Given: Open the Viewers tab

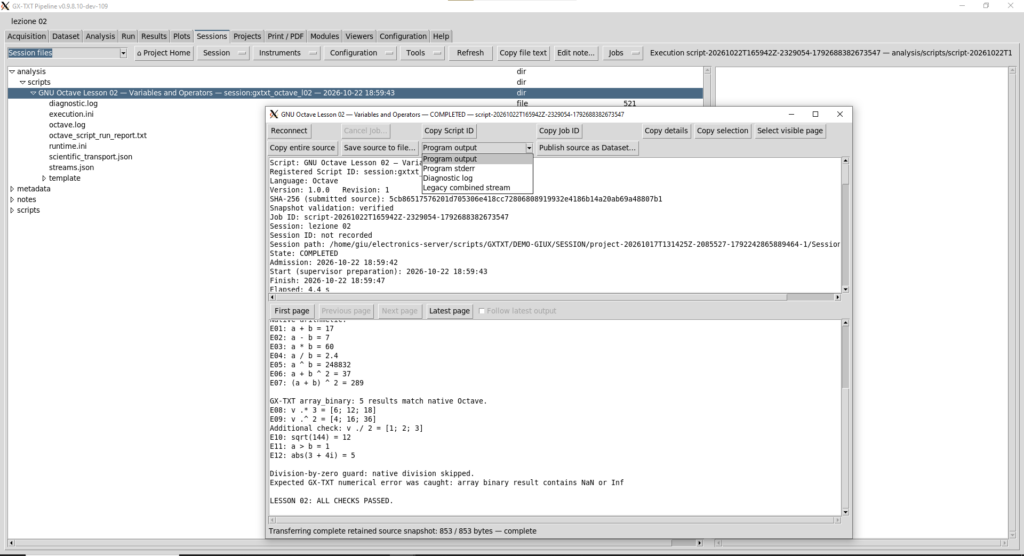Looking at the screenshot, I should 359,37.
